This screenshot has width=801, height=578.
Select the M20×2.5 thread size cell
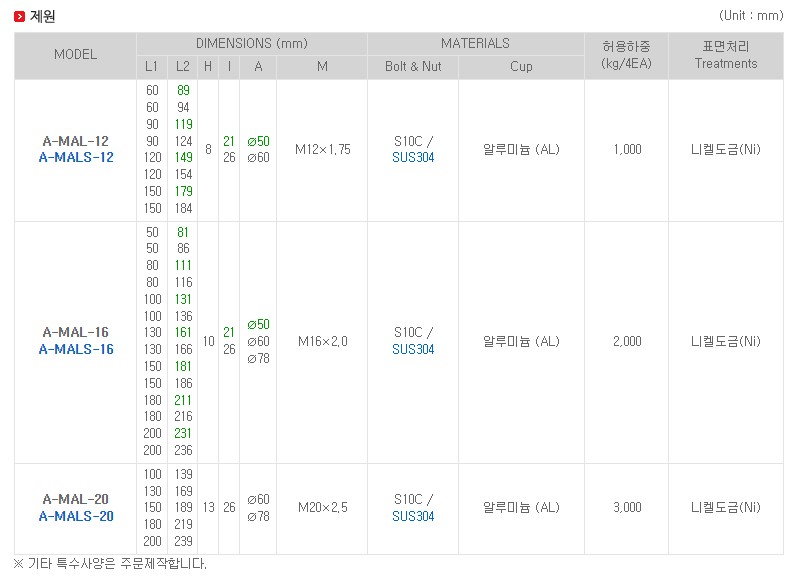pos(322,508)
